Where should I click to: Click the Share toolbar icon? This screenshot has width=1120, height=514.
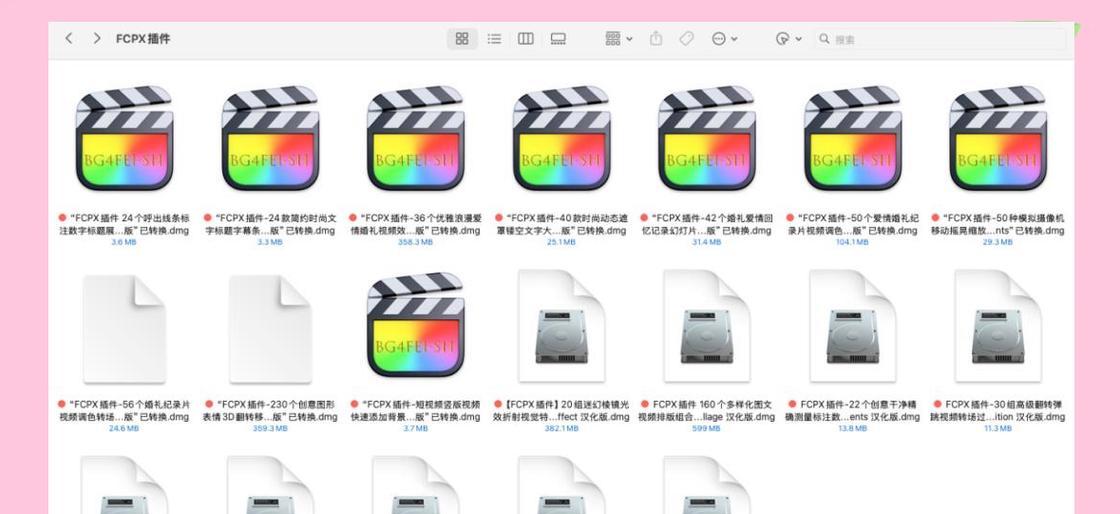[656, 39]
